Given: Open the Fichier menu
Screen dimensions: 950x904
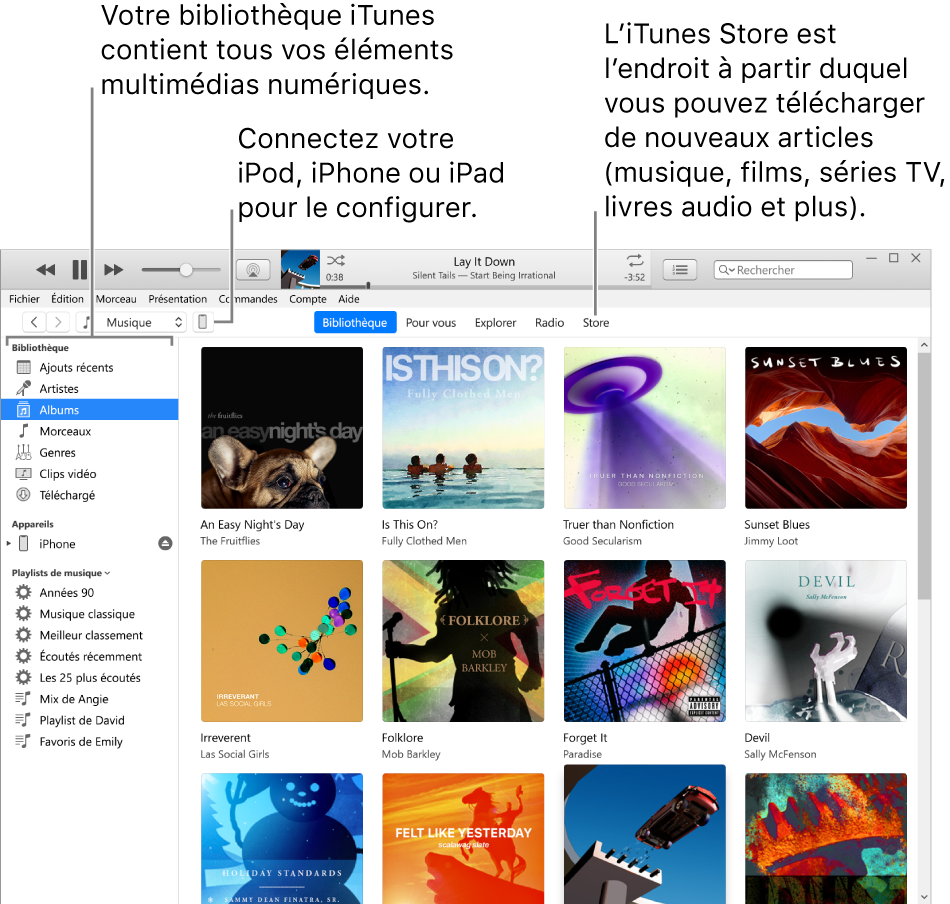Looking at the screenshot, I should coord(24,299).
